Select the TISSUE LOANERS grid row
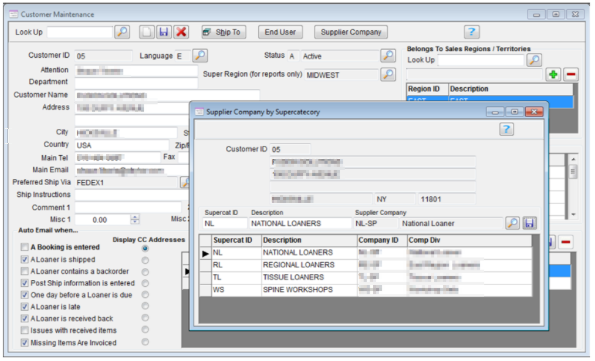 point(366,277)
